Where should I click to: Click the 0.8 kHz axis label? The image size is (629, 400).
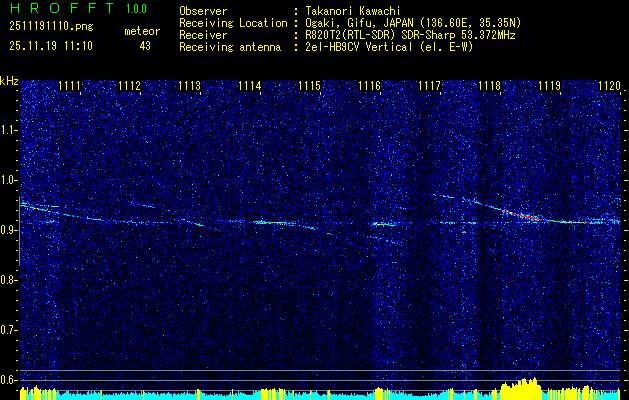point(8,280)
